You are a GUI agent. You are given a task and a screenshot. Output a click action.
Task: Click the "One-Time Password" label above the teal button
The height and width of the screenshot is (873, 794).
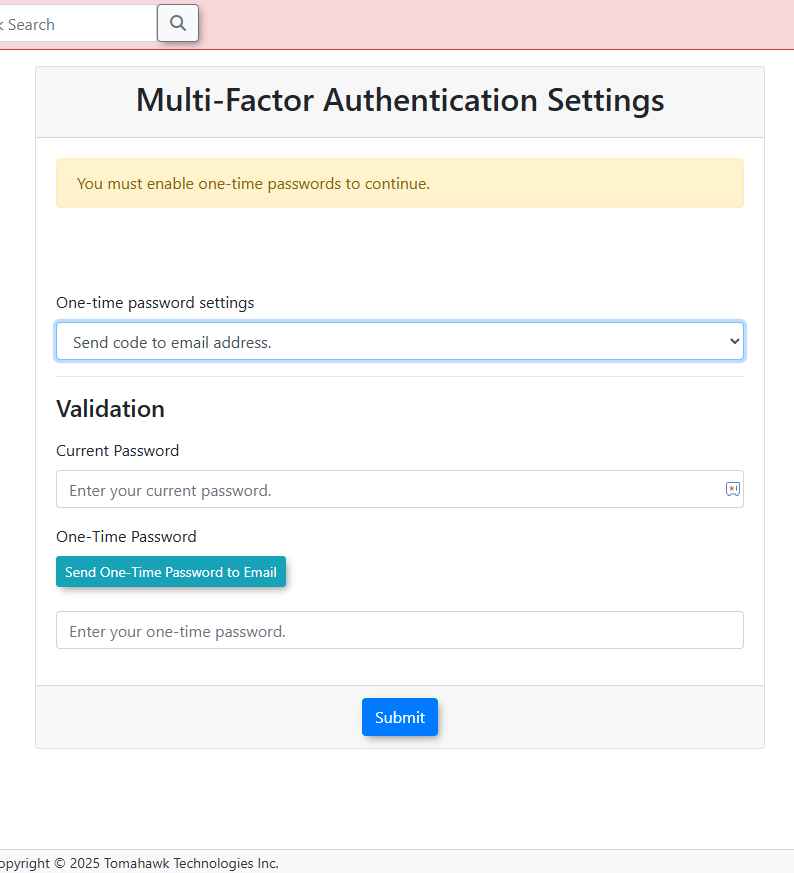coord(126,537)
